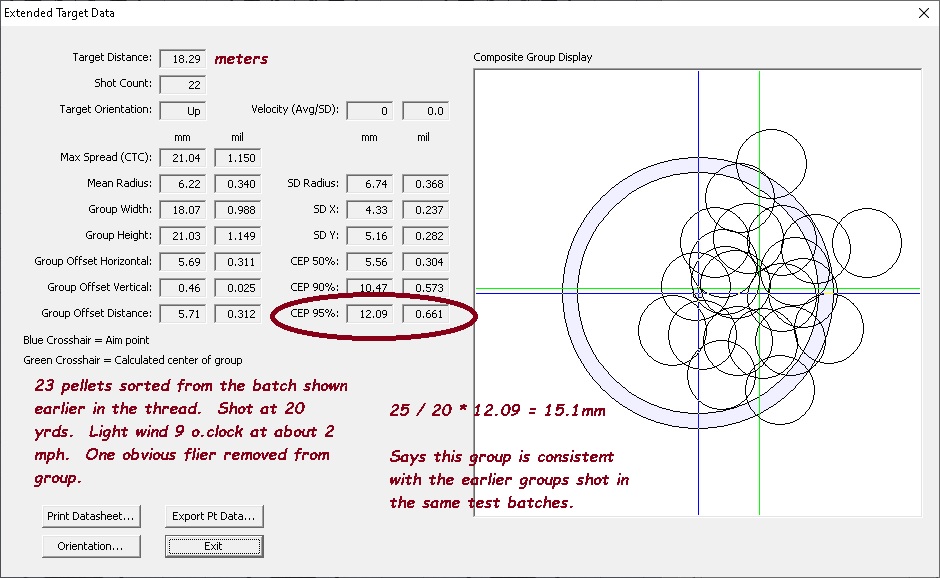The width and height of the screenshot is (940, 578).
Task: Select CEP 95% mm value 12.09
Action: point(370,314)
